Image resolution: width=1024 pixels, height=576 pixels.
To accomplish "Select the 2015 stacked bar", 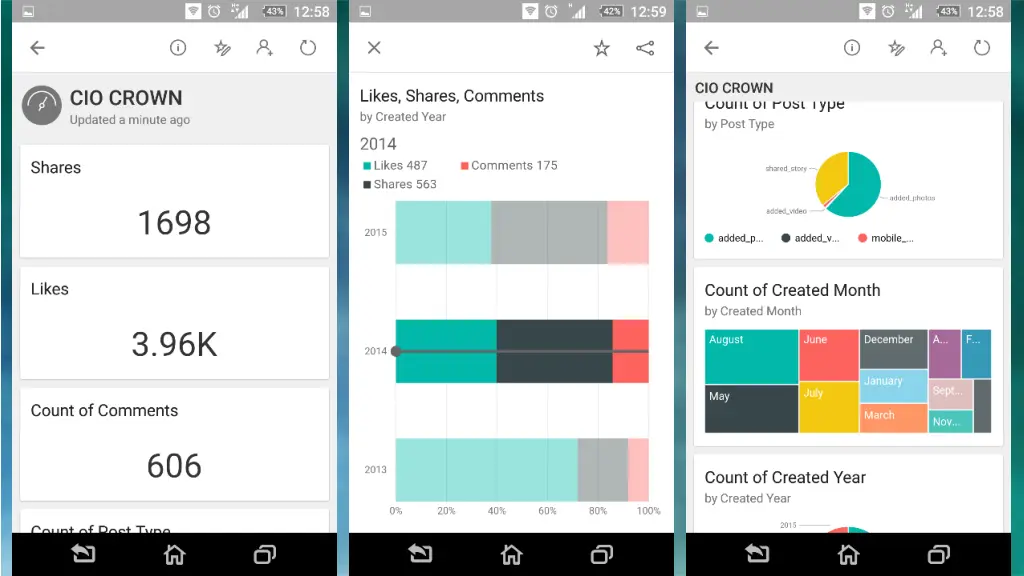I will coord(522,232).
